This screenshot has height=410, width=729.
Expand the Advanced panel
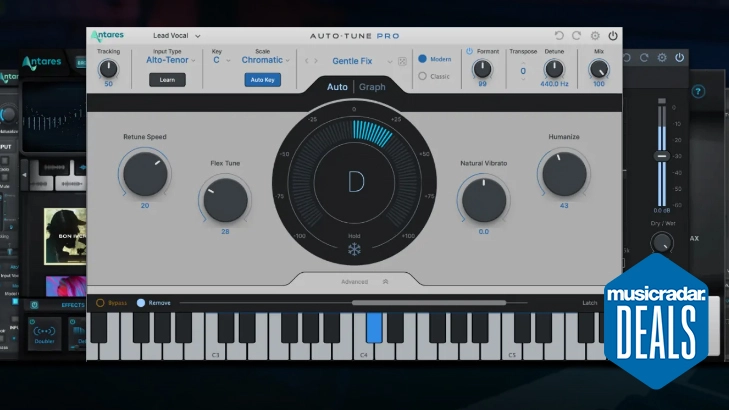point(364,282)
